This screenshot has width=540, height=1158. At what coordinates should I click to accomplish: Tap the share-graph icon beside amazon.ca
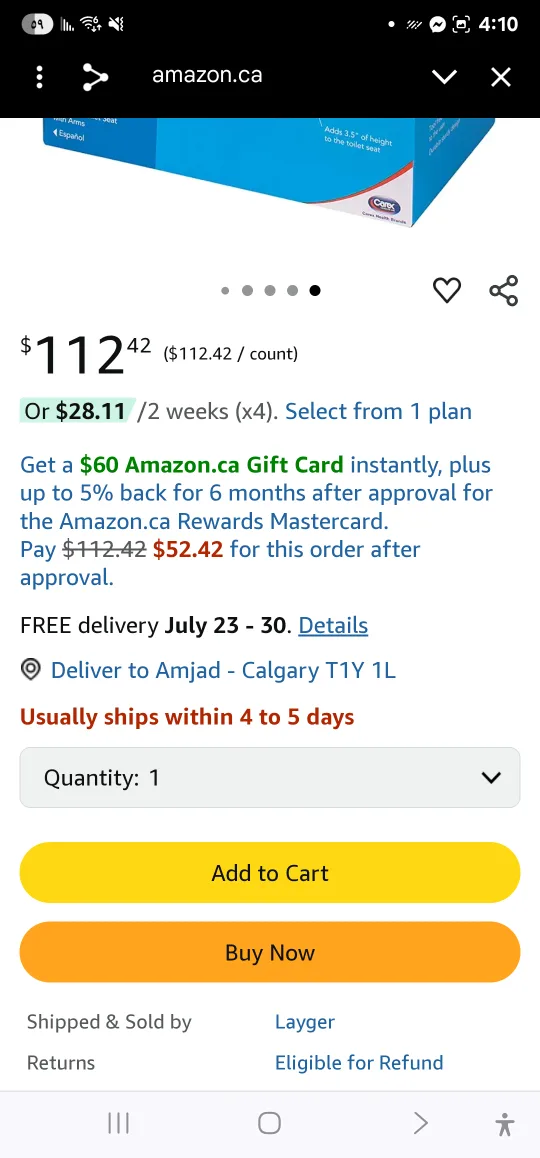click(x=95, y=77)
